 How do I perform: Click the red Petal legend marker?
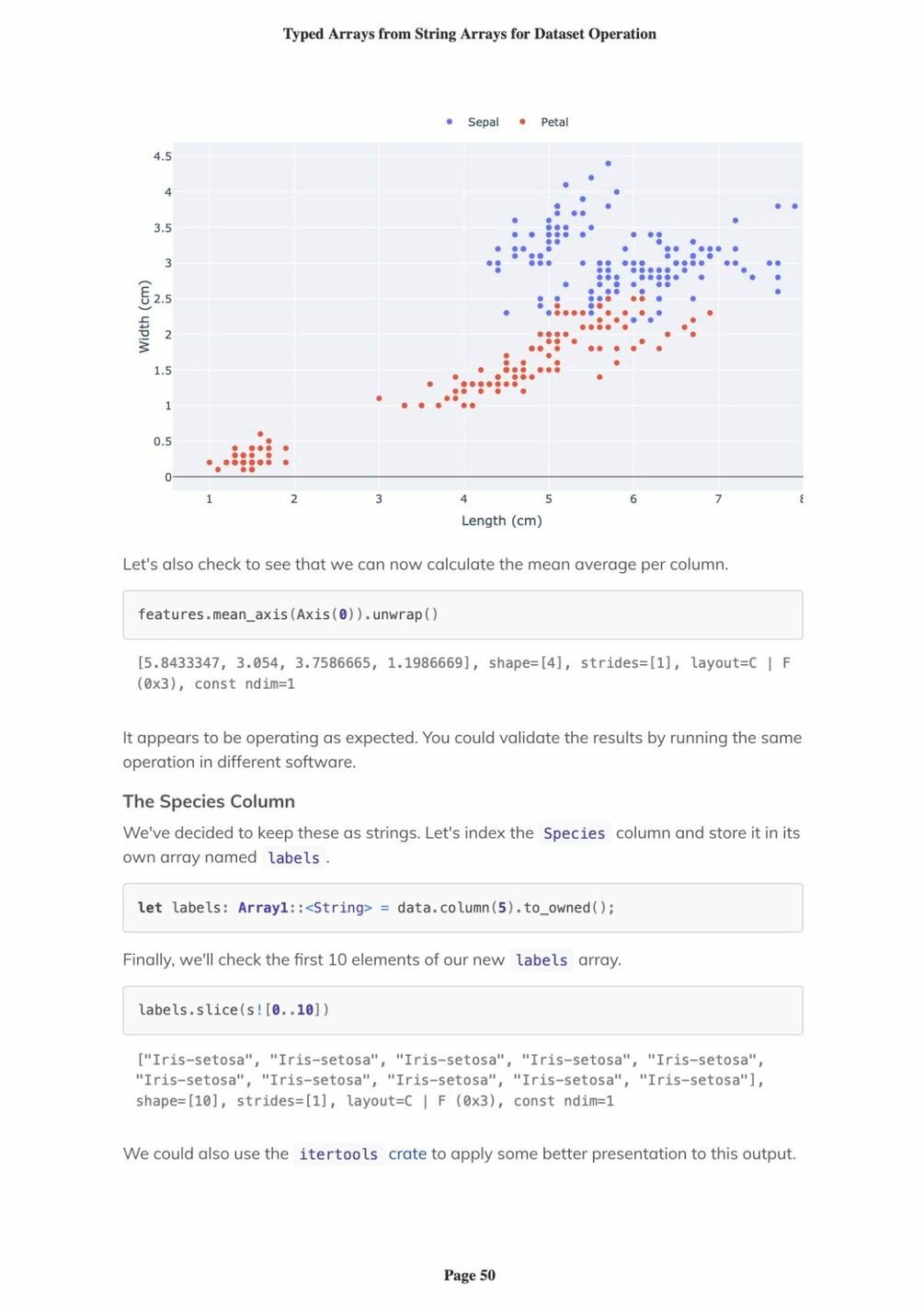[x=522, y=121]
